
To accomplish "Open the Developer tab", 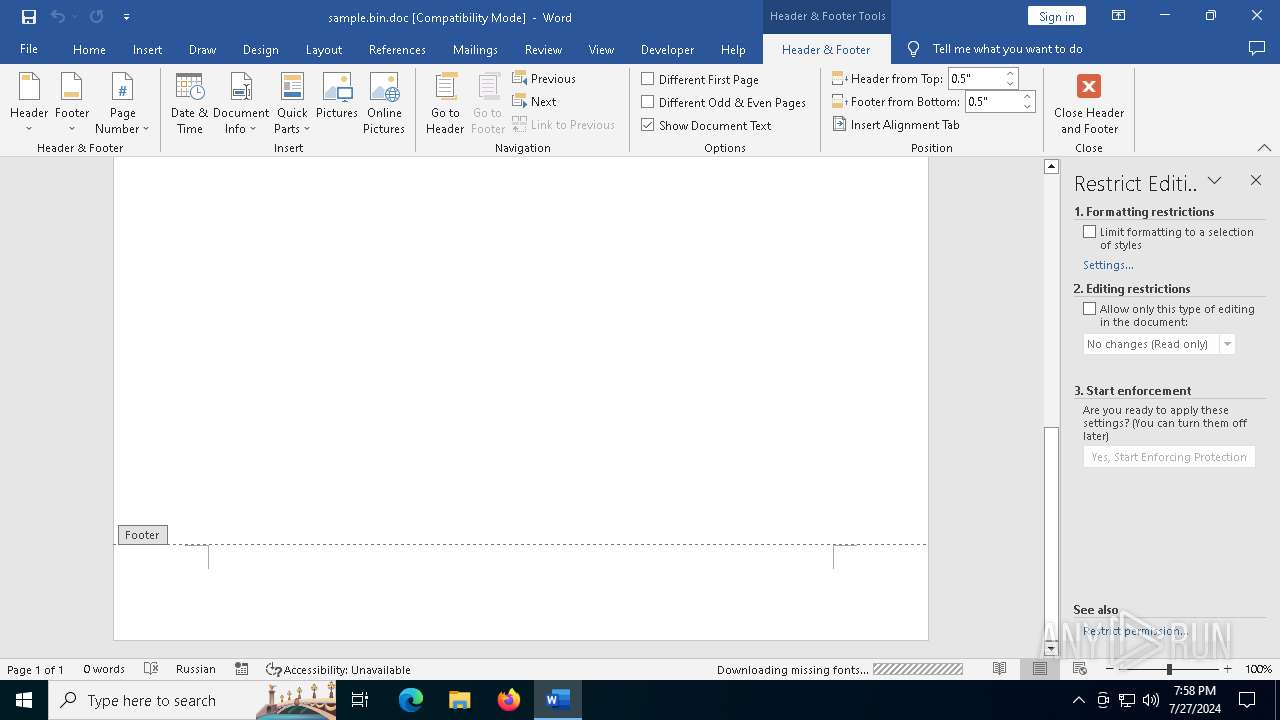I will [x=667, y=49].
